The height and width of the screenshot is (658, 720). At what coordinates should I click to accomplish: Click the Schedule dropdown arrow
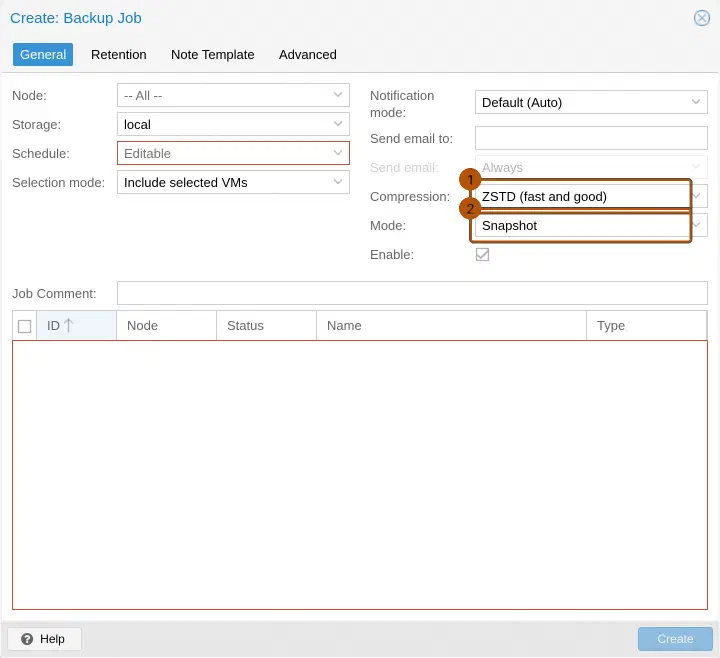pos(338,153)
